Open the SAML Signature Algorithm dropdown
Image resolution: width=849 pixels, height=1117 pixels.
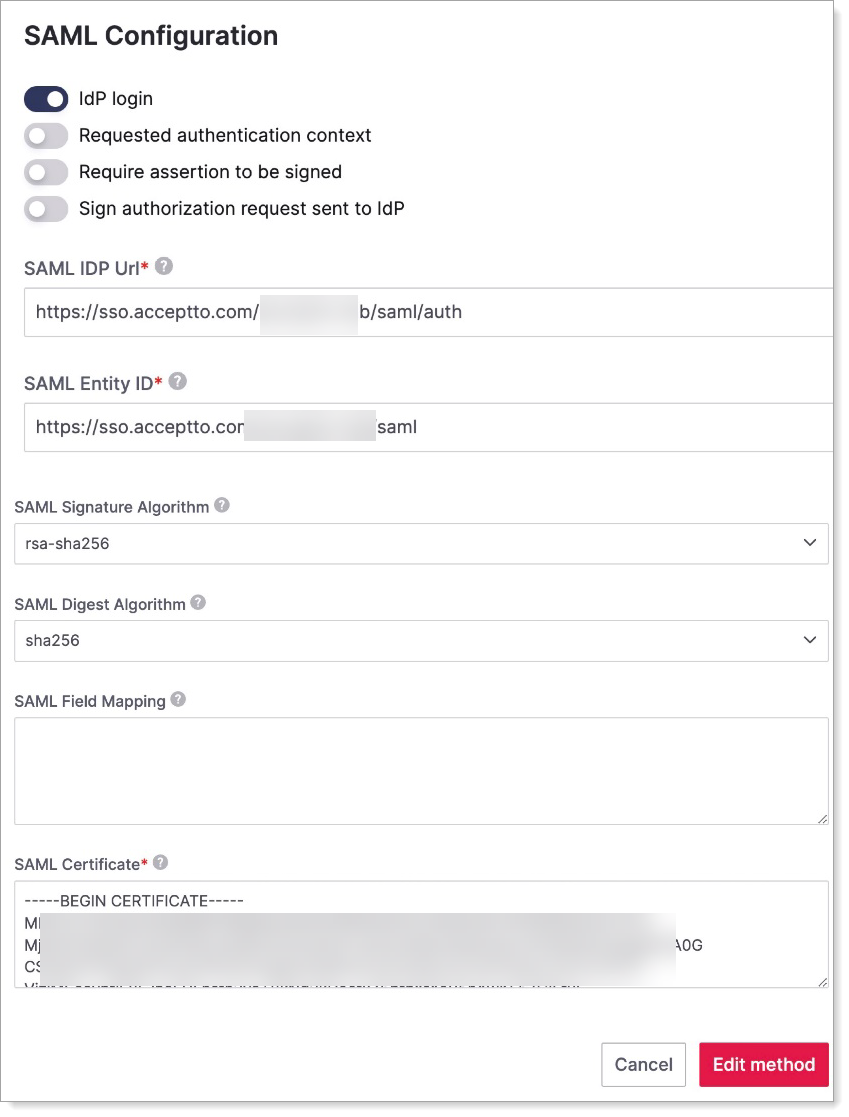tap(421, 543)
